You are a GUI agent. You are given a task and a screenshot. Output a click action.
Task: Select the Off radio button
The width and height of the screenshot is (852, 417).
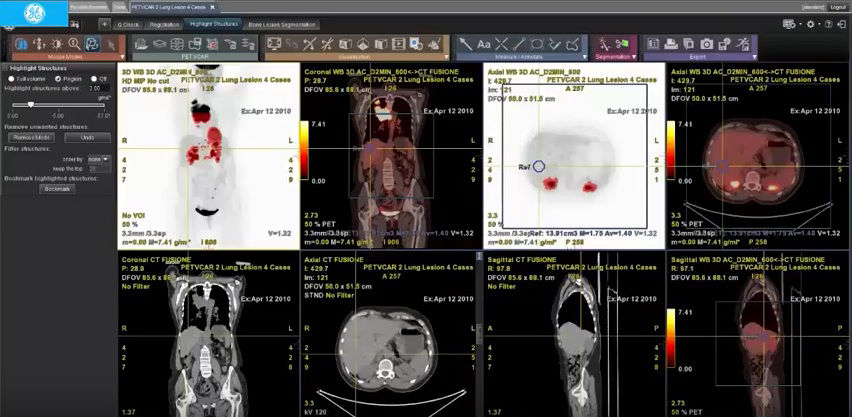93,79
